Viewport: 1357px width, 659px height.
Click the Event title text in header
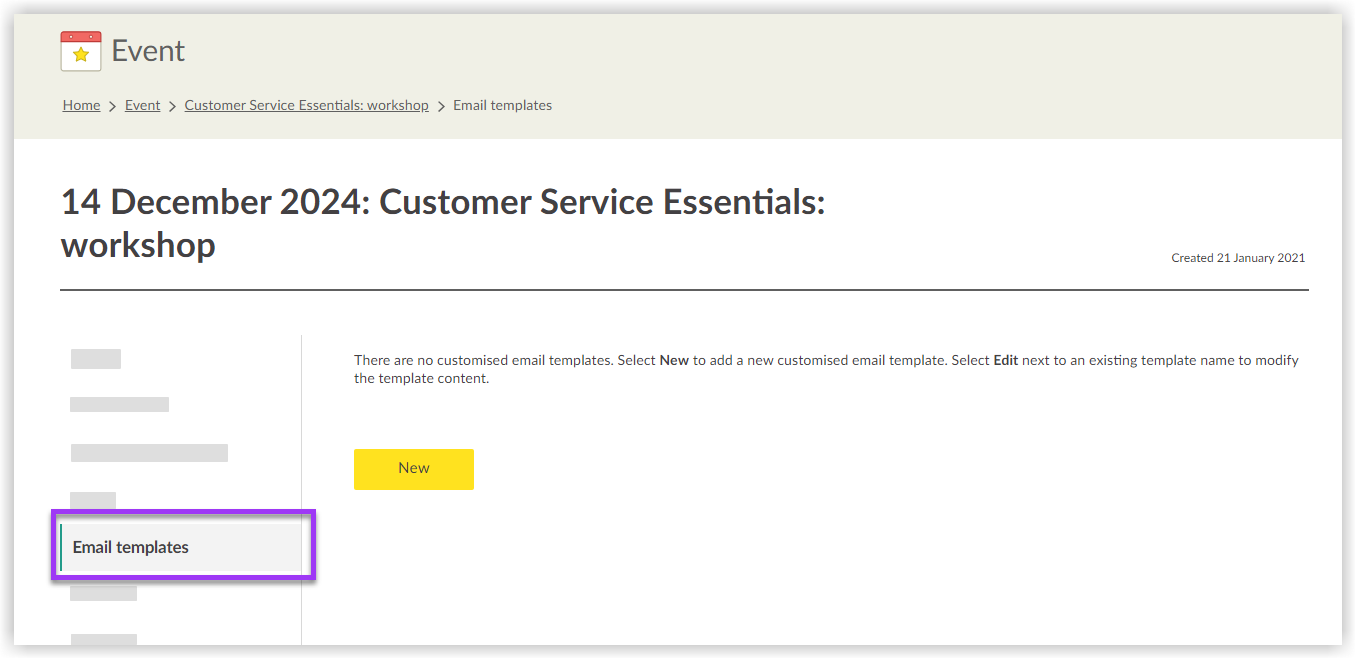click(148, 51)
